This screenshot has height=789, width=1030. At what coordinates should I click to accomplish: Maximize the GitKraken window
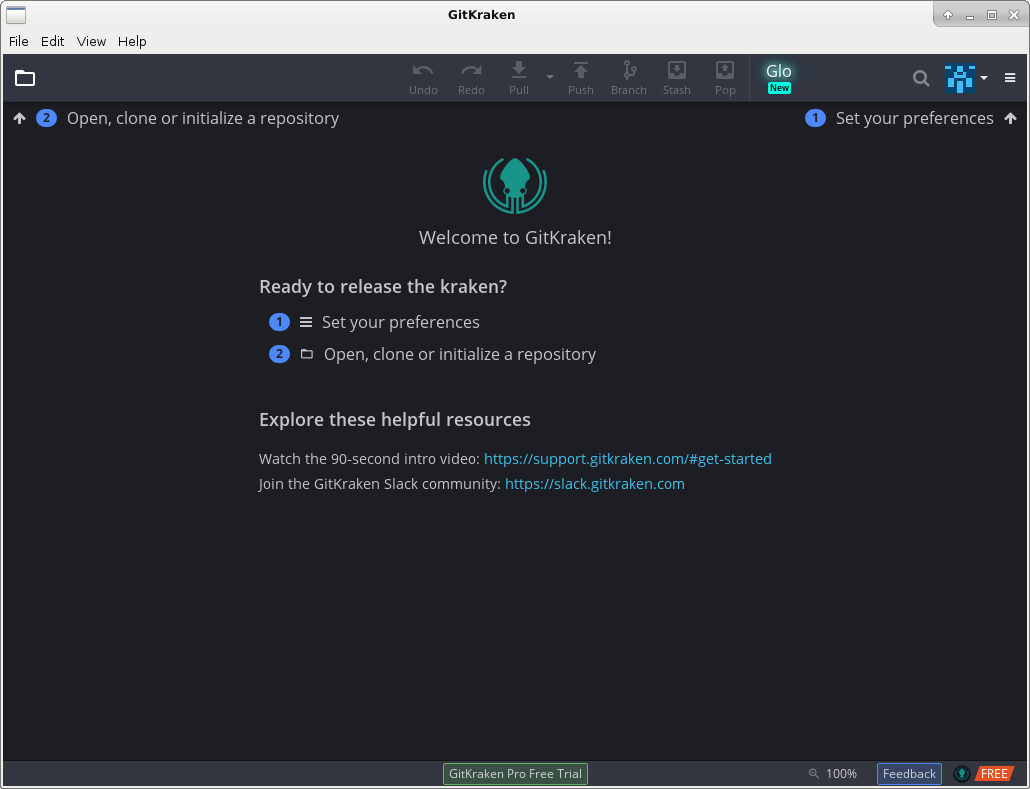click(x=992, y=14)
